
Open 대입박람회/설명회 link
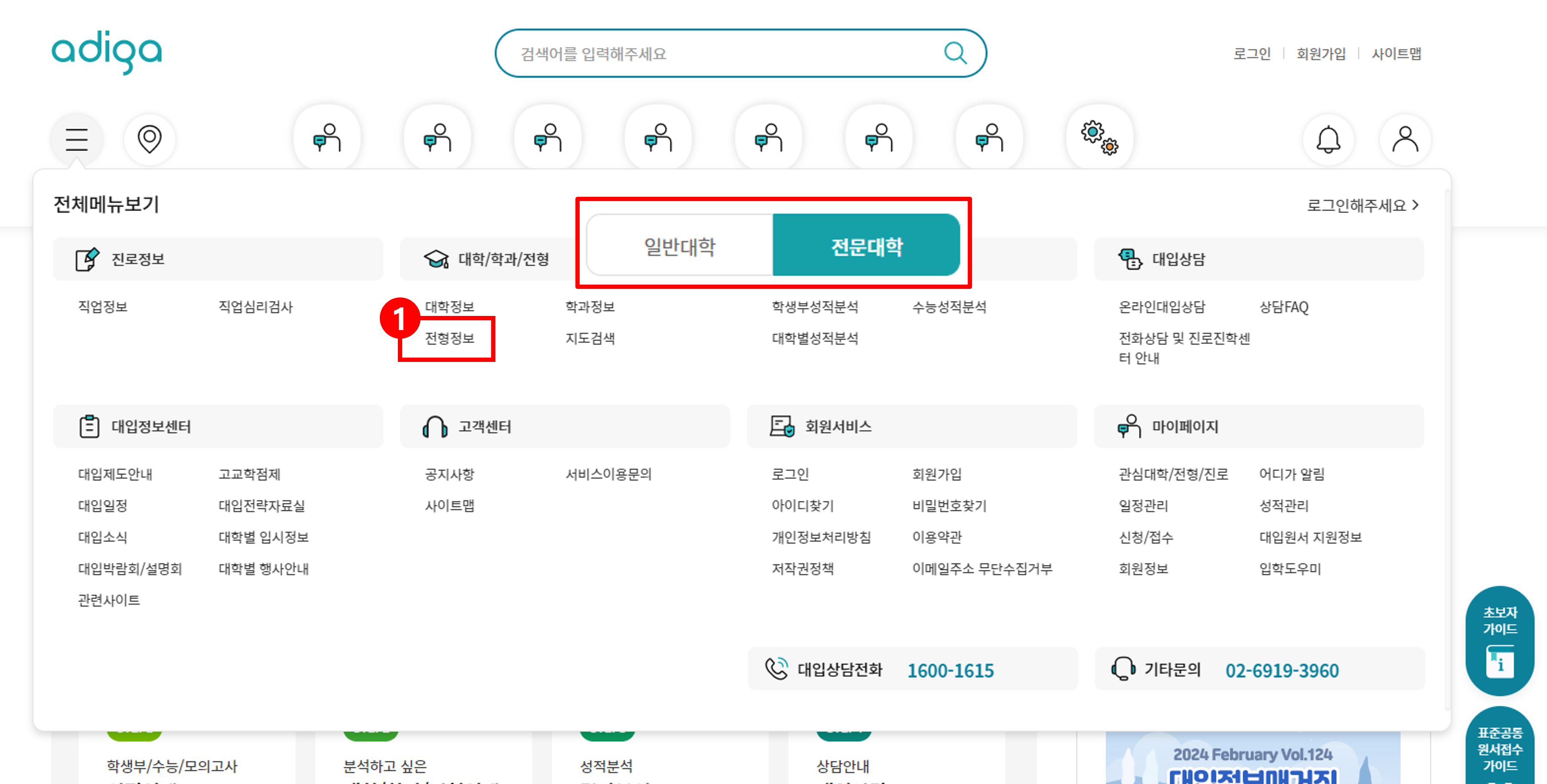coord(130,569)
